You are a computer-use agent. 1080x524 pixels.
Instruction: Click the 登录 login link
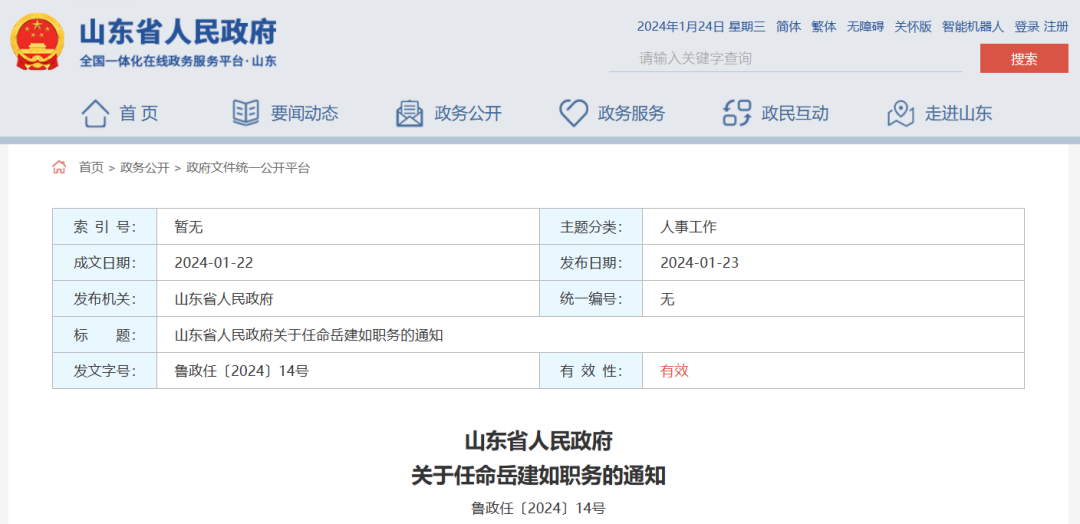tap(1026, 27)
